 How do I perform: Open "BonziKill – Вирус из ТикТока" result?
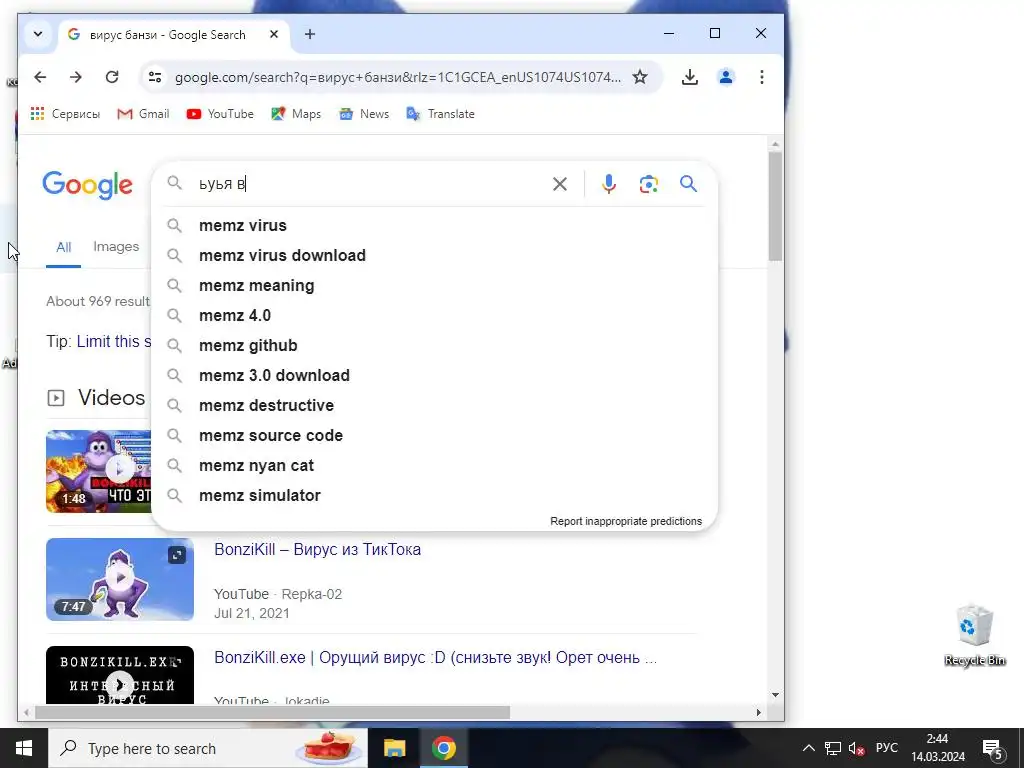point(317,549)
